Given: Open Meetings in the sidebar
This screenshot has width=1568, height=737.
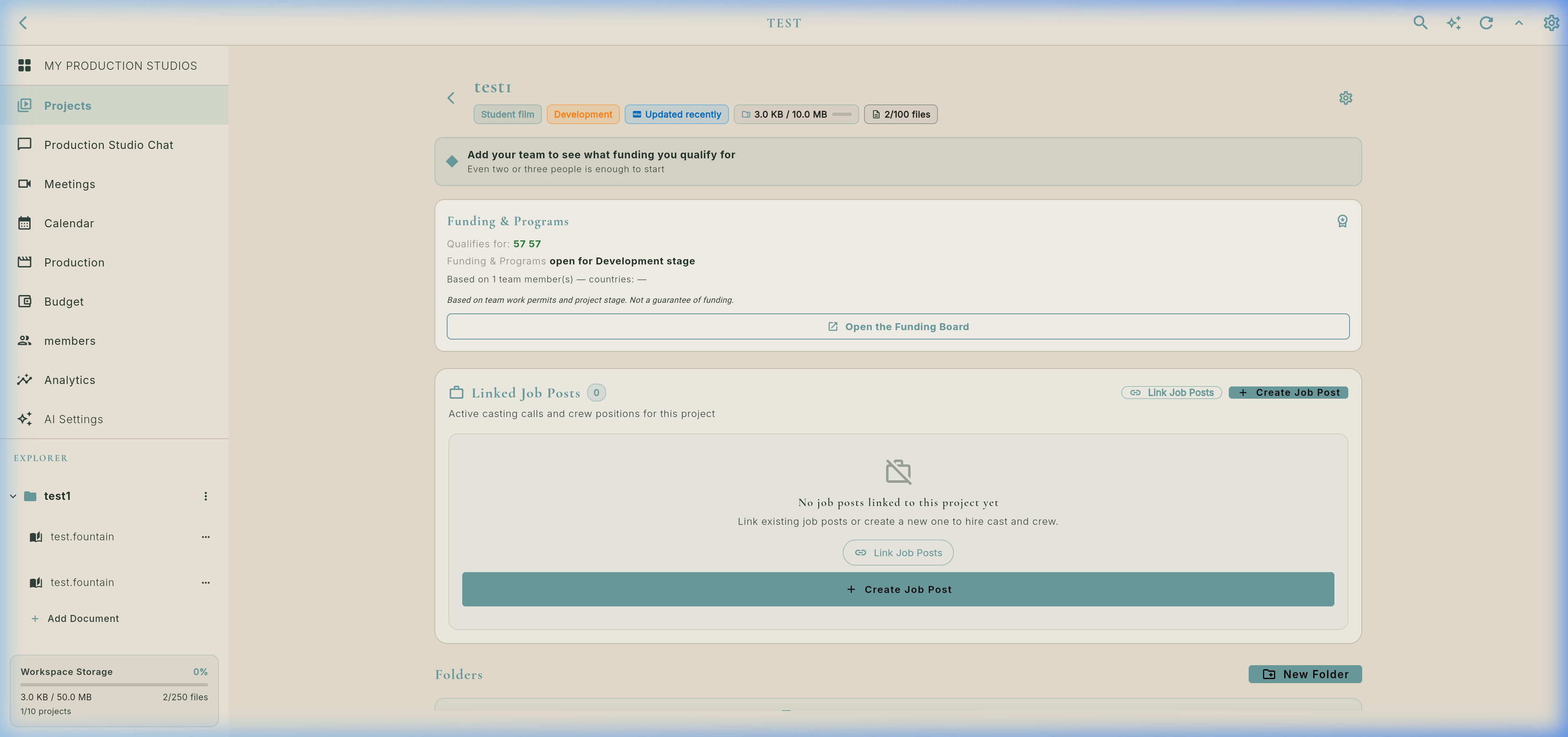Looking at the screenshot, I should point(114,184).
